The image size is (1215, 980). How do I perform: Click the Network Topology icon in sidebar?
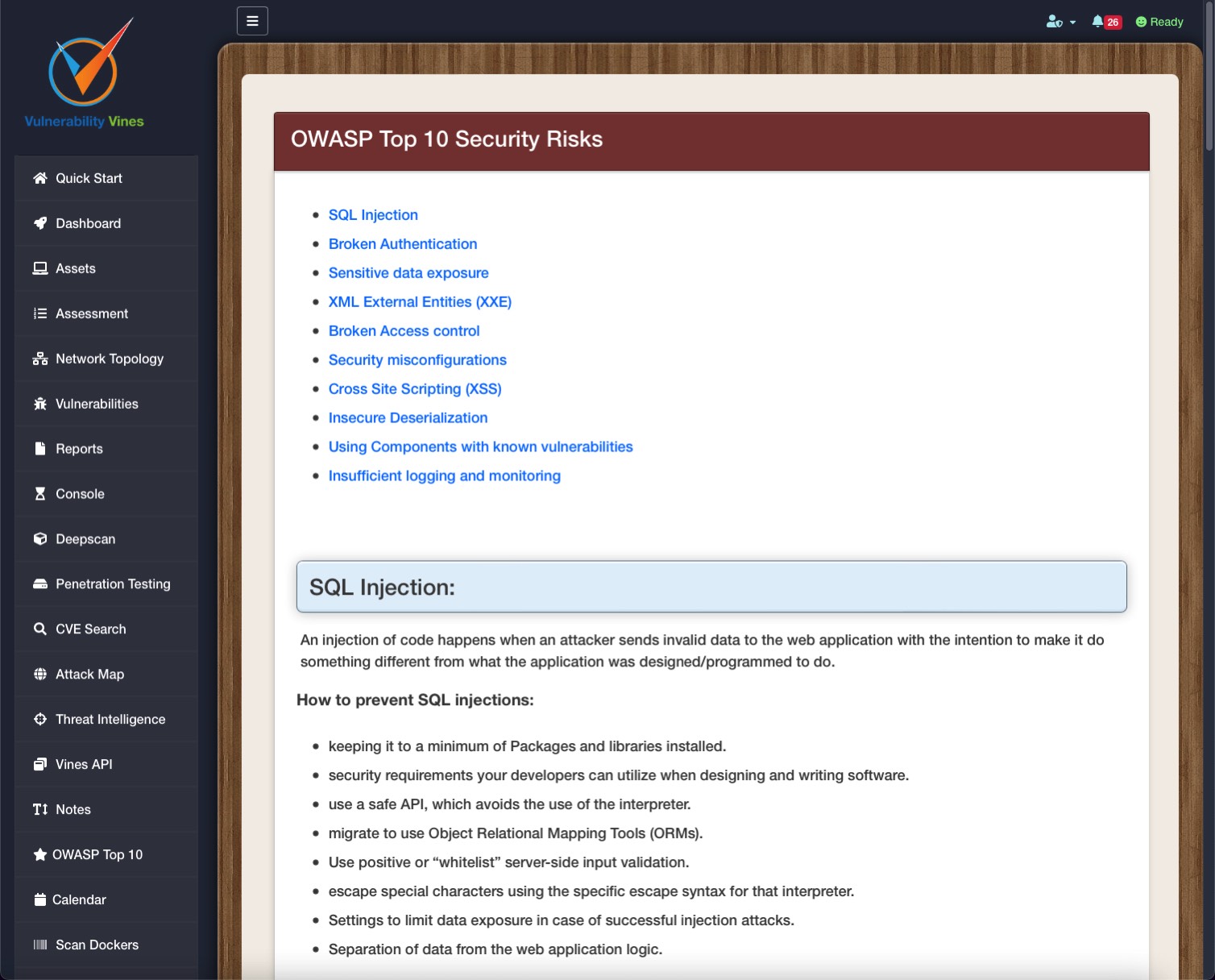[x=40, y=359]
